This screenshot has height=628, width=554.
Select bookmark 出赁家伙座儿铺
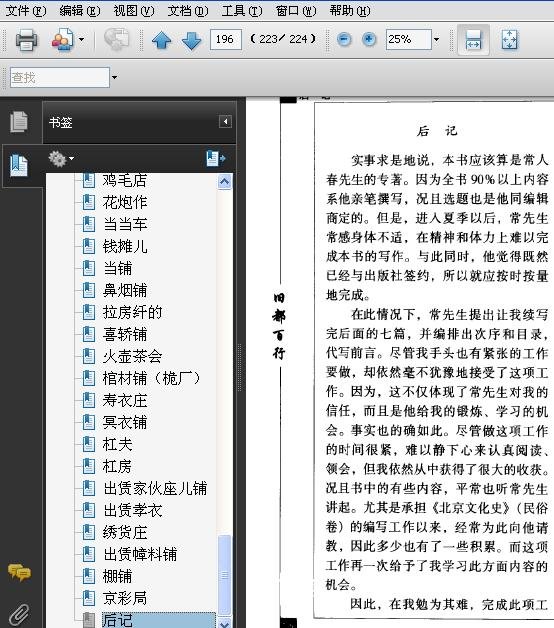coord(155,489)
